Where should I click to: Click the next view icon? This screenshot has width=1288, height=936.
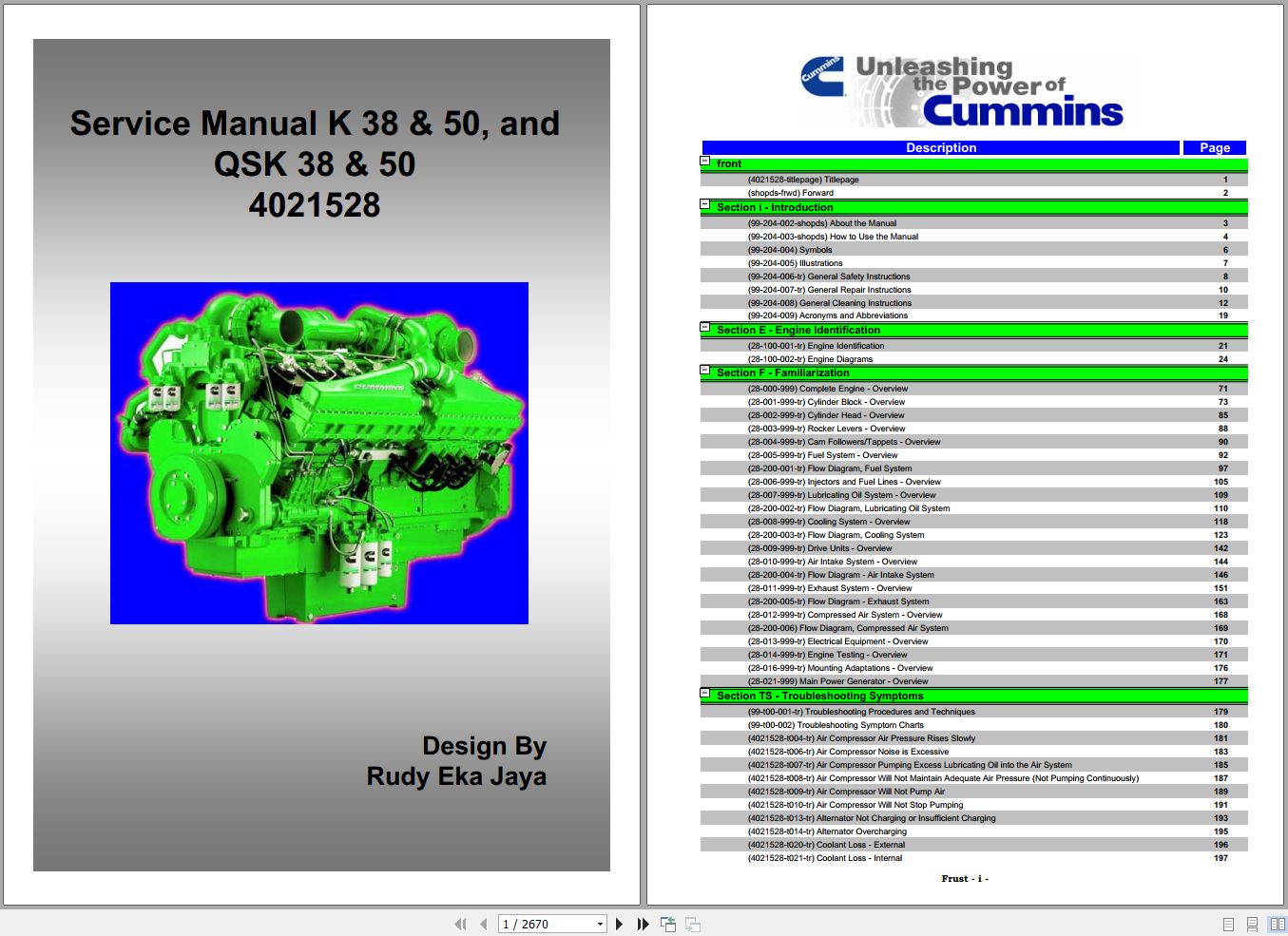pyautogui.click(x=693, y=924)
